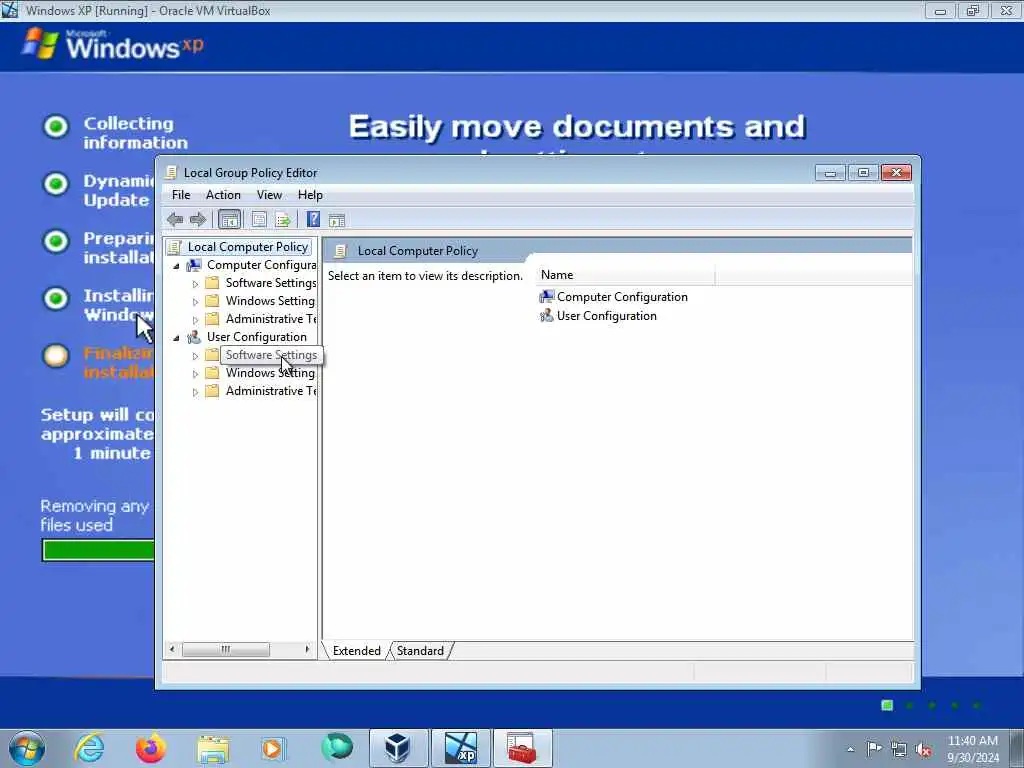Expand Administrative Templates under Computer Configuration
1024x768 pixels.
tap(195, 320)
